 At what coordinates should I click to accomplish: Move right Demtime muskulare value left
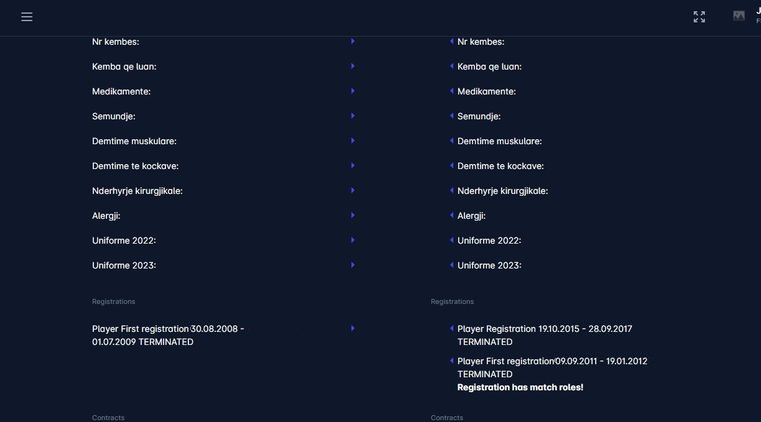click(451, 141)
